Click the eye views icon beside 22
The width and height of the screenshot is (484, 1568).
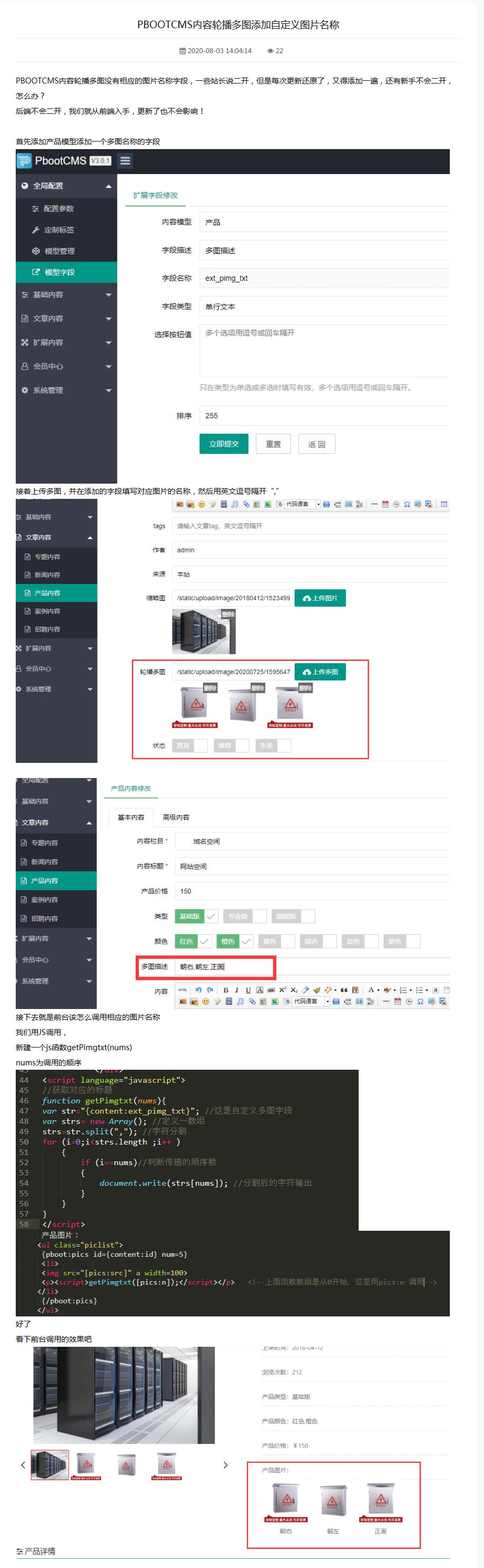click(270, 51)
